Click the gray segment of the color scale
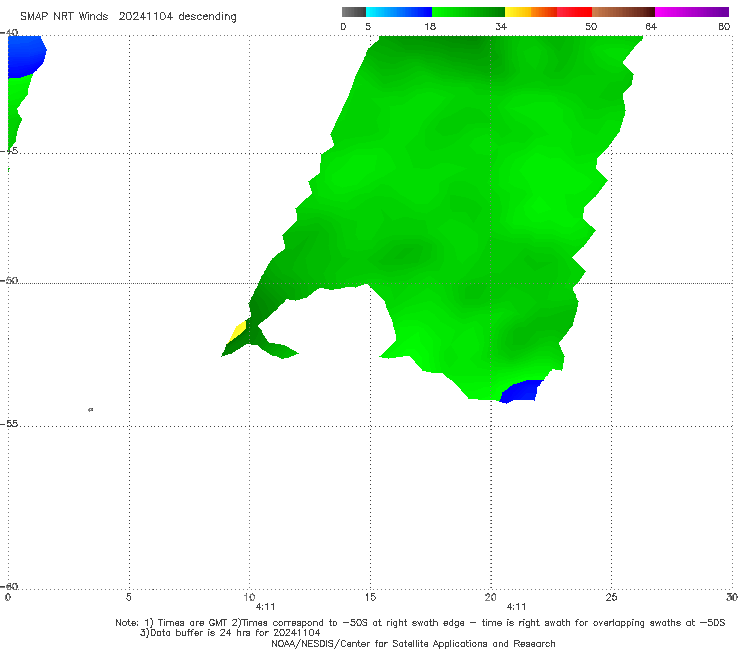This screenshot has width=740, height=650. [x=354, y=12]
